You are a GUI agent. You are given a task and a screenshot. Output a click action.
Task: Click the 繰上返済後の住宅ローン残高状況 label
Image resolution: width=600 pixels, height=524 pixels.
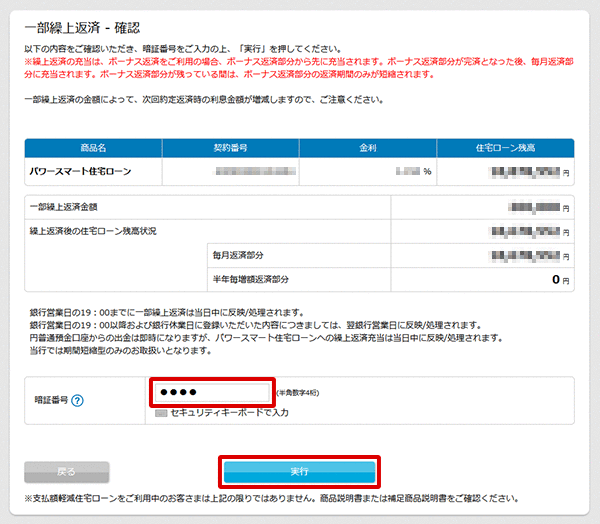(94, 231)
